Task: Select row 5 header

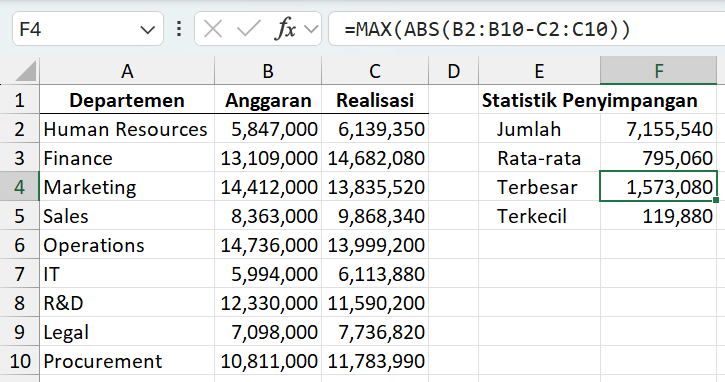Action: [x=19, y=216]
